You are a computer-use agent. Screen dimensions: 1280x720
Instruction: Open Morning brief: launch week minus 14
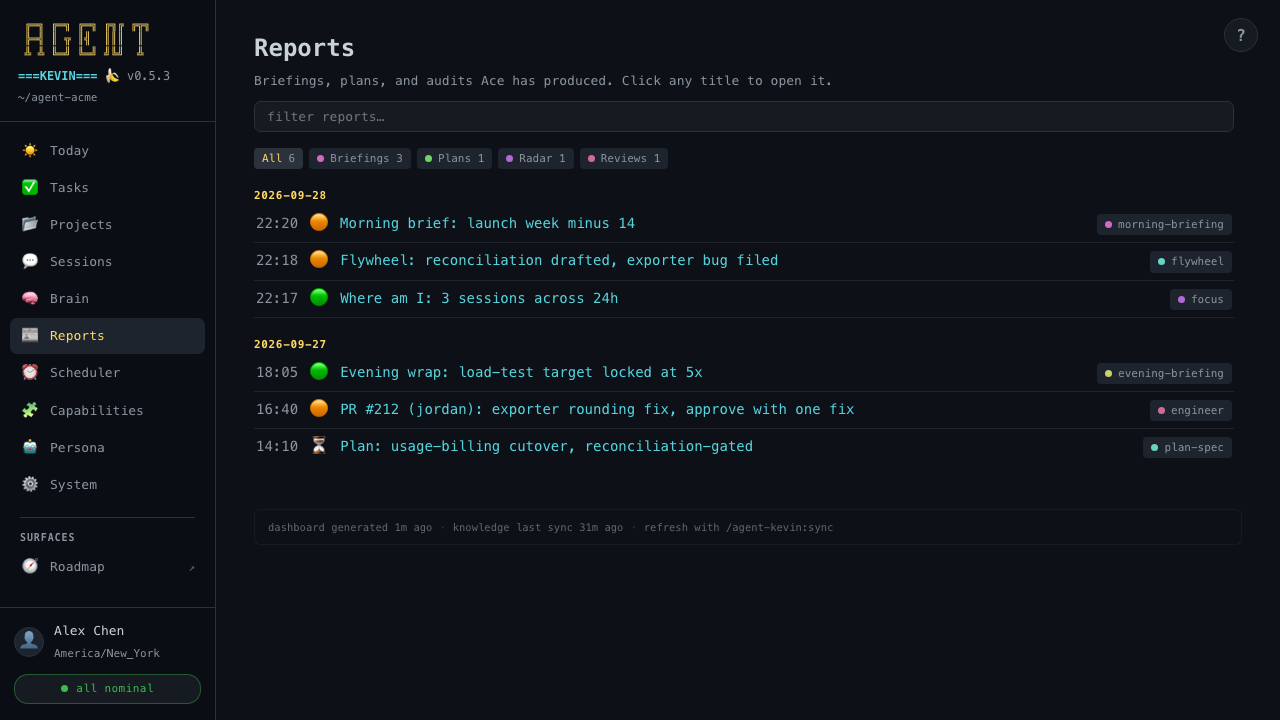[x=487, y=223]
